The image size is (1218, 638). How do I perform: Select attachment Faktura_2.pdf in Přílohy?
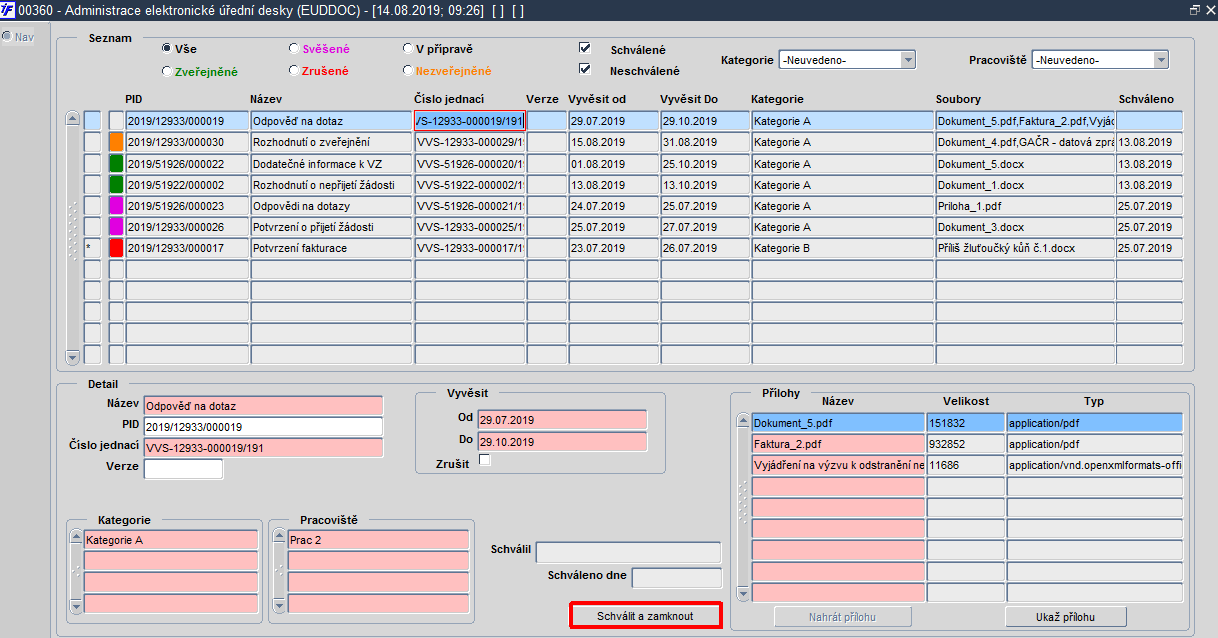pyautogui.click(x=838, y=444)
